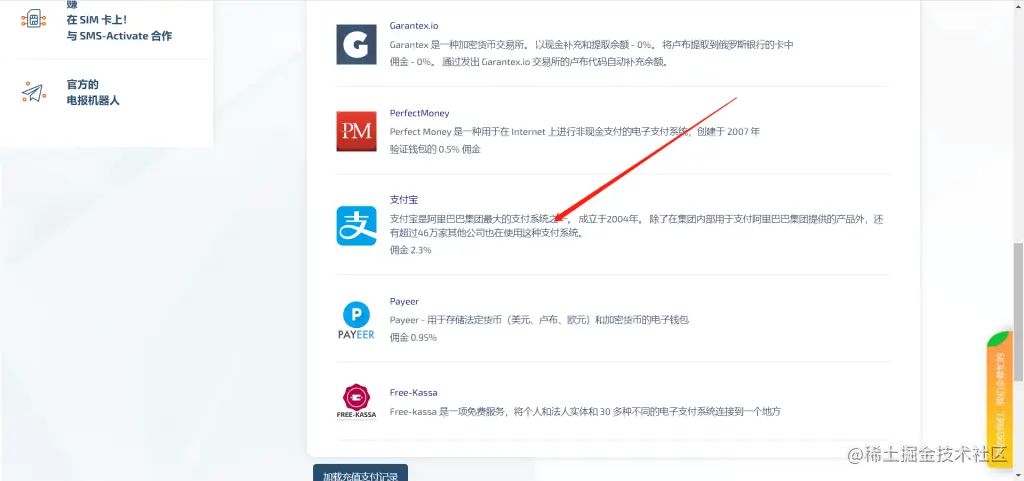
Task: Click the 加载充值支付记录 button
Action: (360, 473)
